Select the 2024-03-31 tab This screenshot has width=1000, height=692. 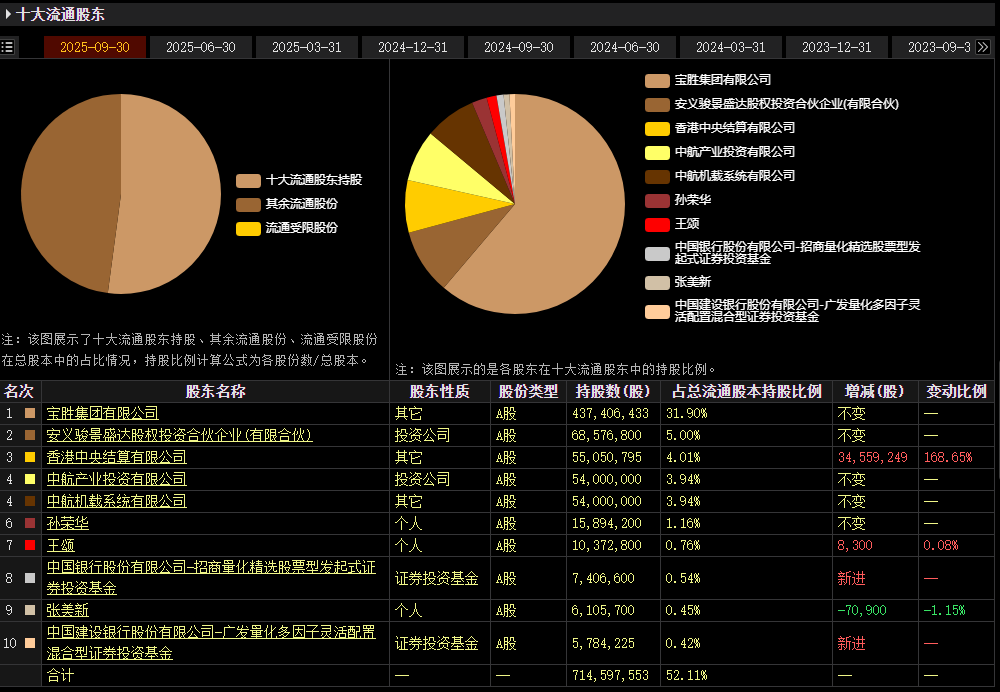pos(730,47)
